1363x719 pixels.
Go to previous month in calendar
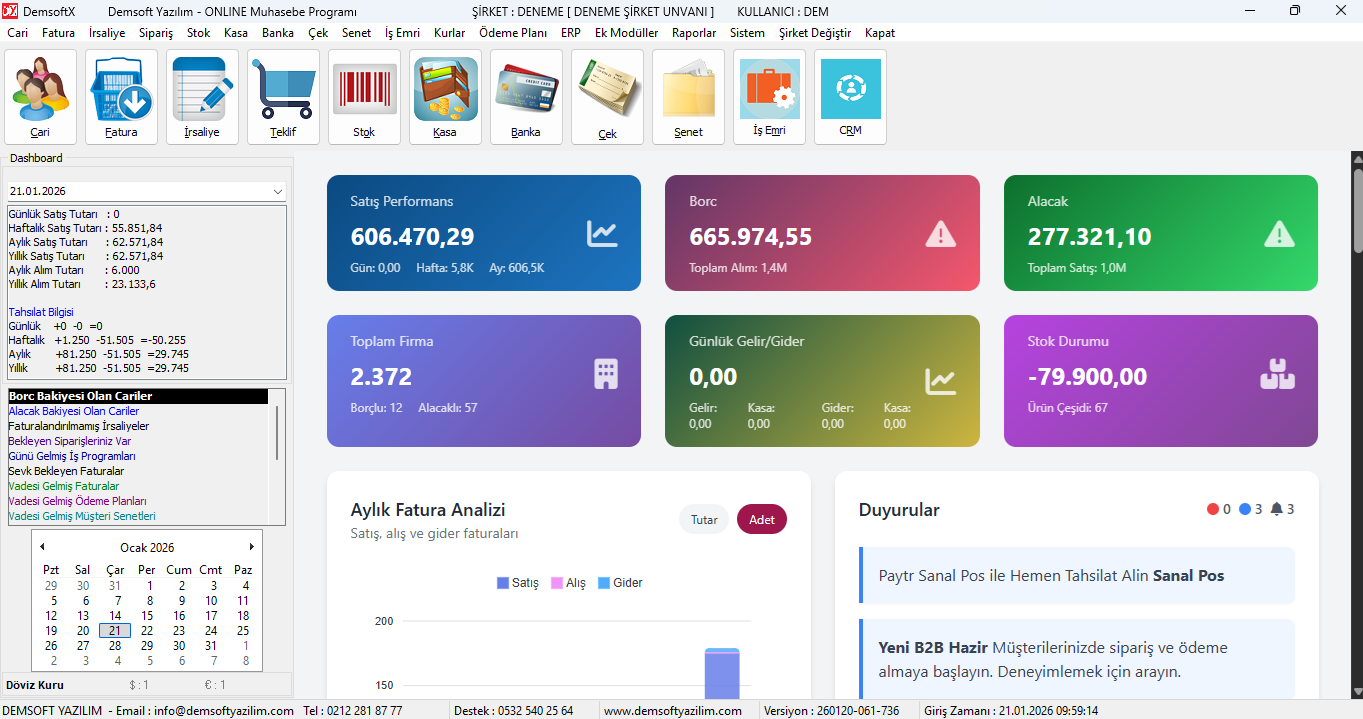42,547
